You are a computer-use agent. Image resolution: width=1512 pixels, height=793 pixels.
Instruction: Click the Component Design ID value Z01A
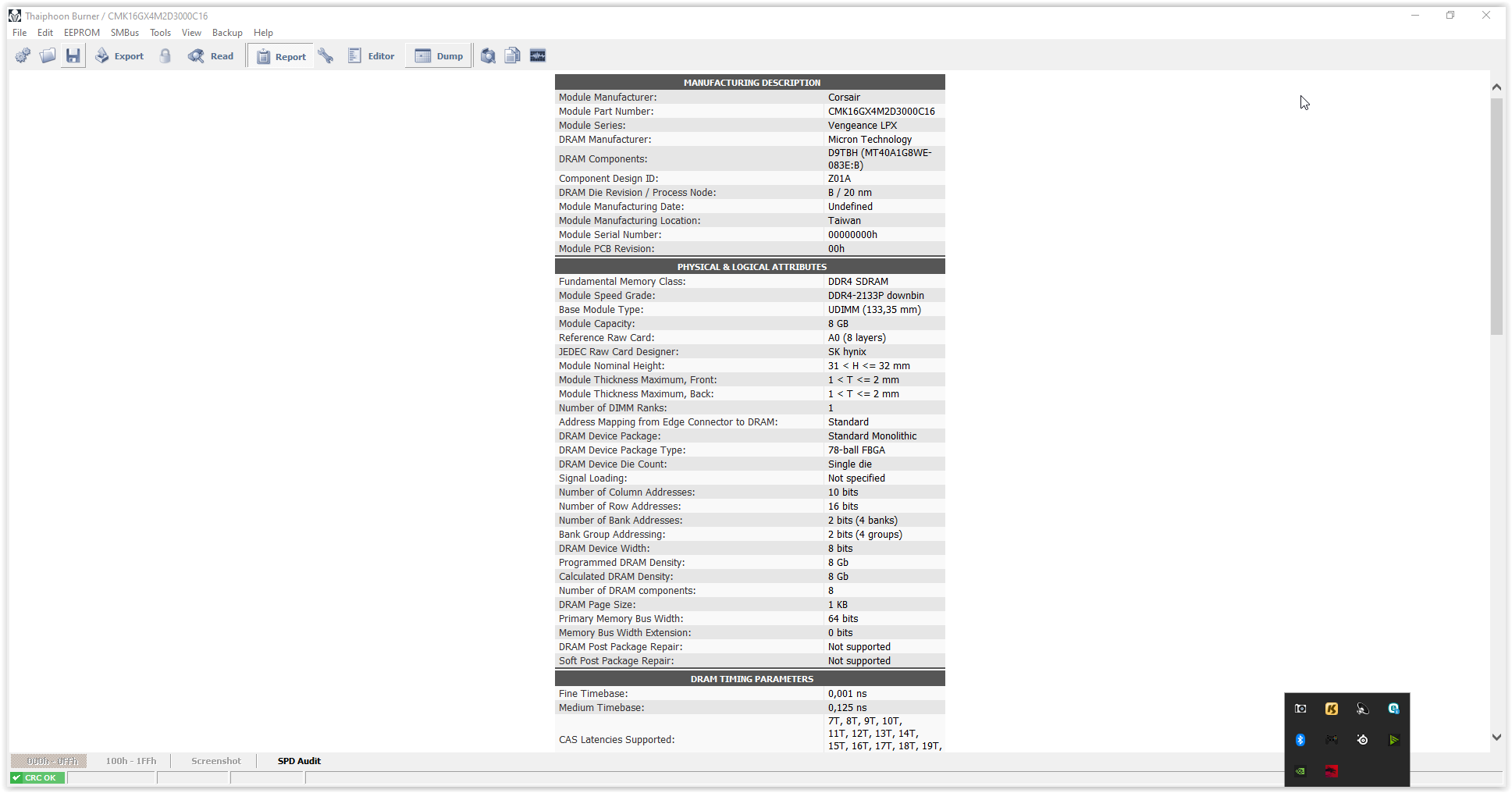coord(839,179)
